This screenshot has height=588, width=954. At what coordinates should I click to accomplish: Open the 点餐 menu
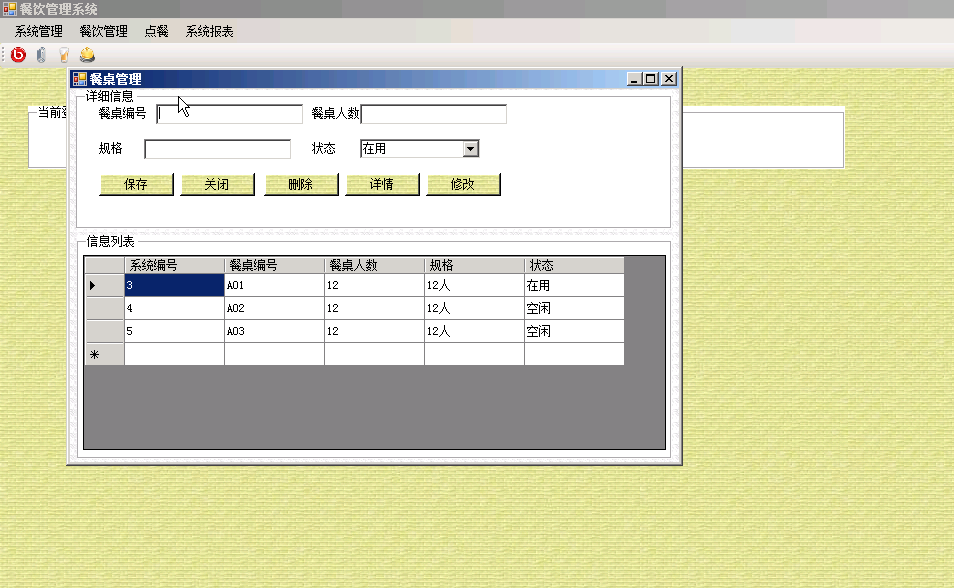[x=158, y=31]
